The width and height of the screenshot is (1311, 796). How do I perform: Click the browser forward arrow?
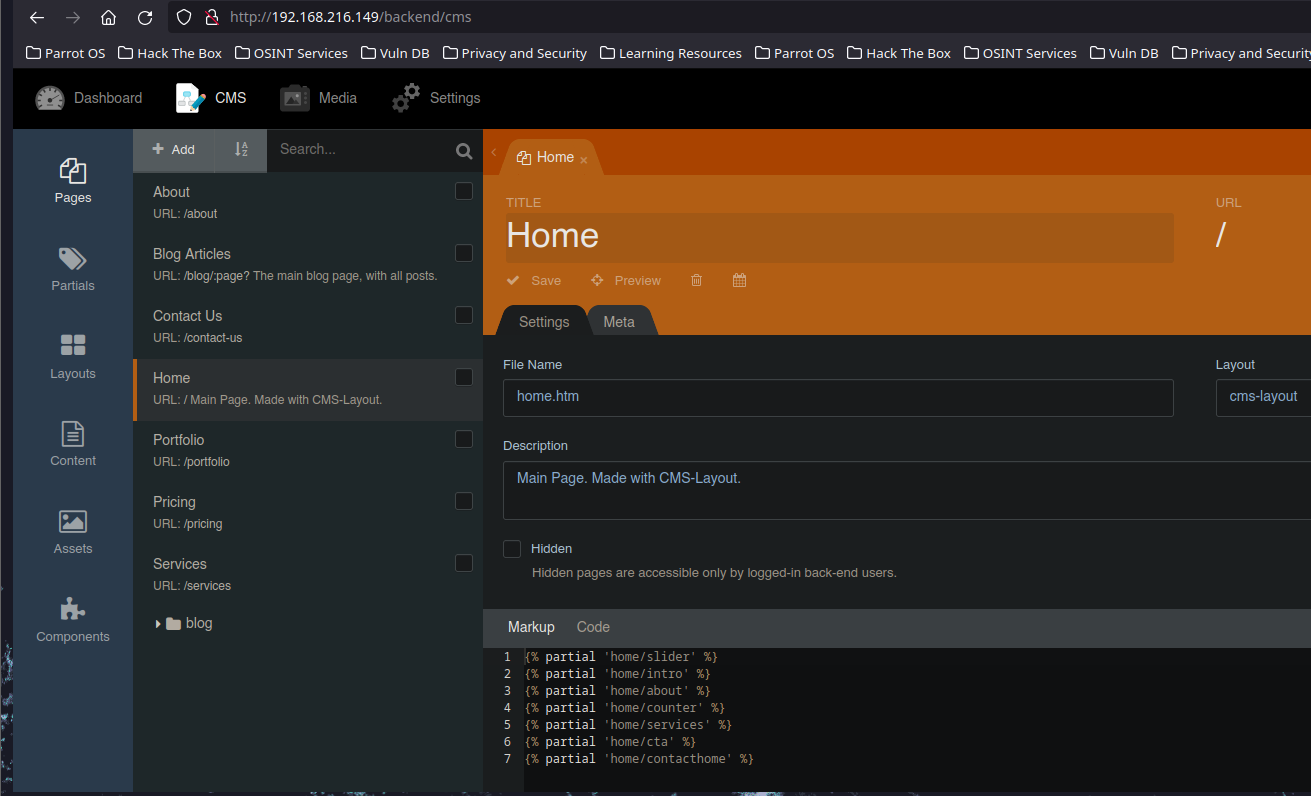tap(73, 17)
